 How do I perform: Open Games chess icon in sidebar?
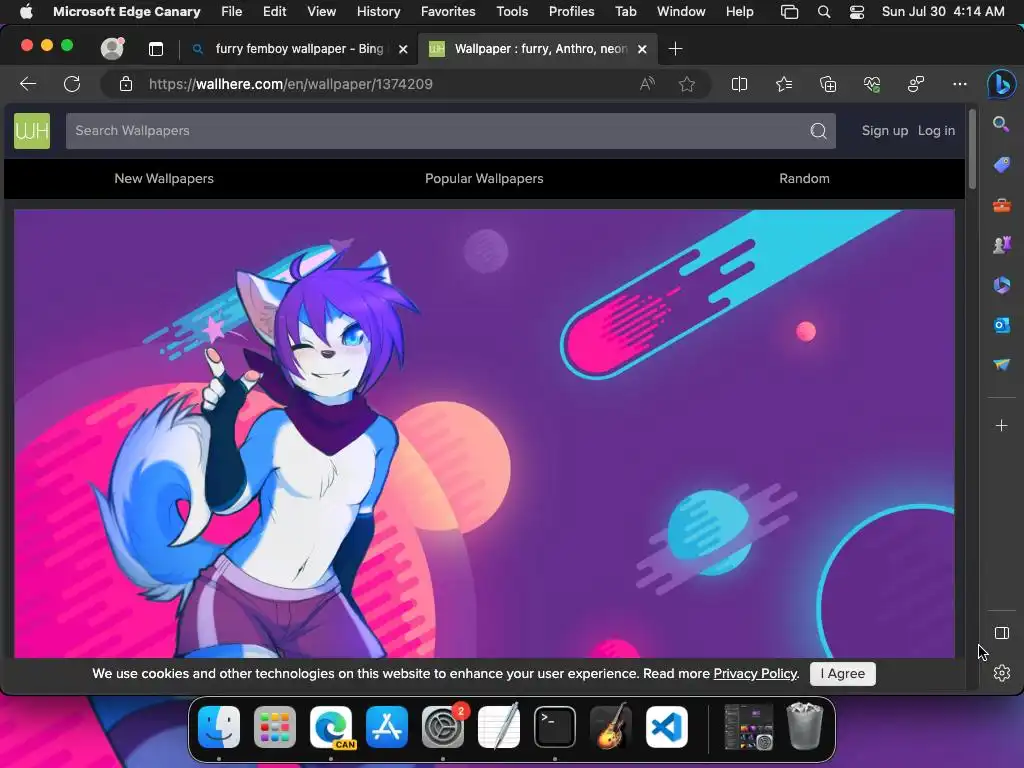[1001, 245]
